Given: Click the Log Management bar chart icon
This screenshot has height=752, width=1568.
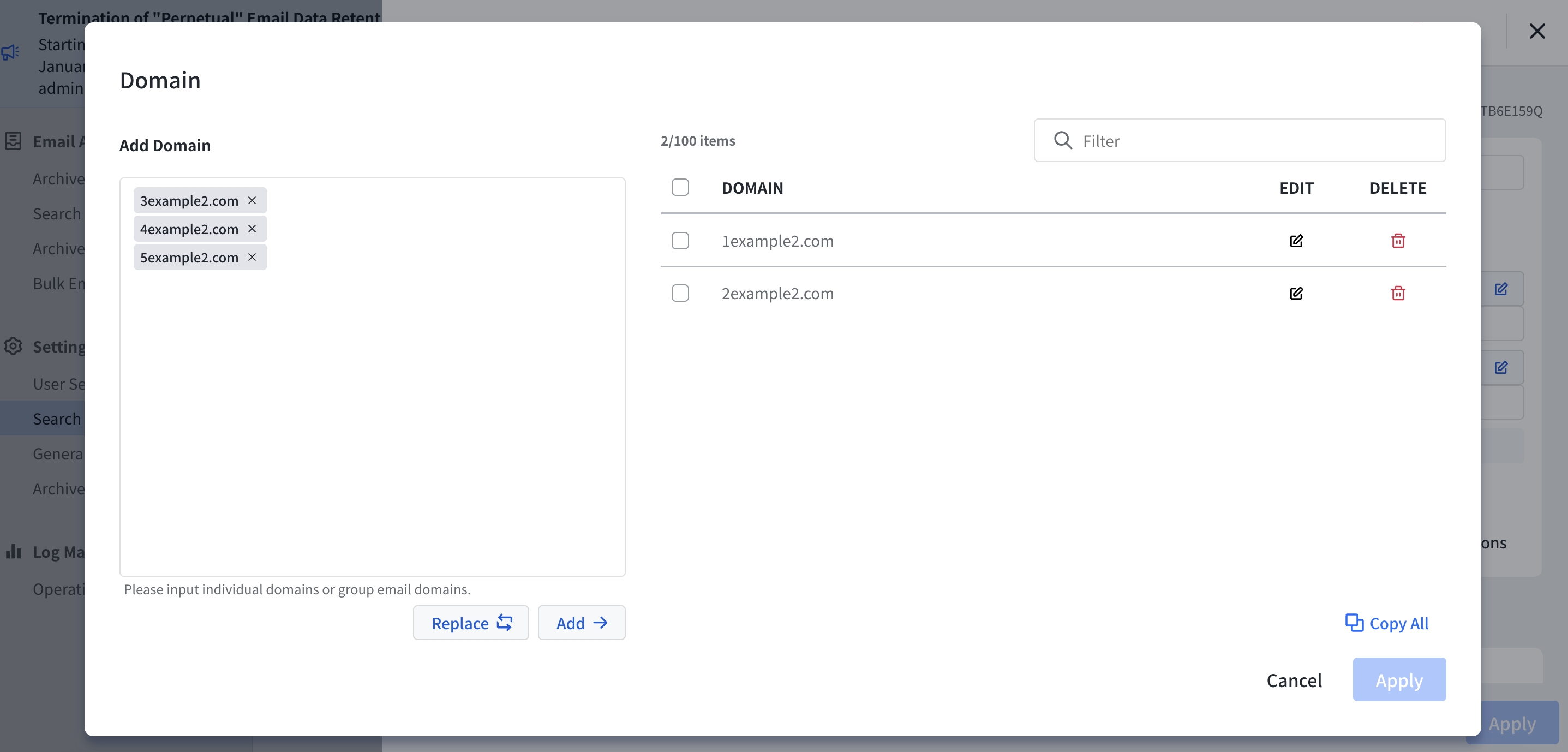Looking at the screenshot, I should [13, 552].
